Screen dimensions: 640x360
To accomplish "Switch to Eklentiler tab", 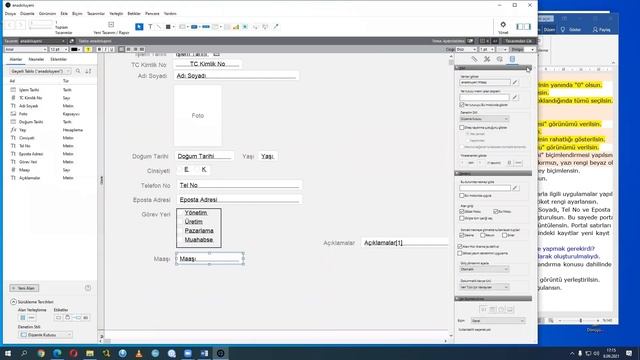I will 58,60.
